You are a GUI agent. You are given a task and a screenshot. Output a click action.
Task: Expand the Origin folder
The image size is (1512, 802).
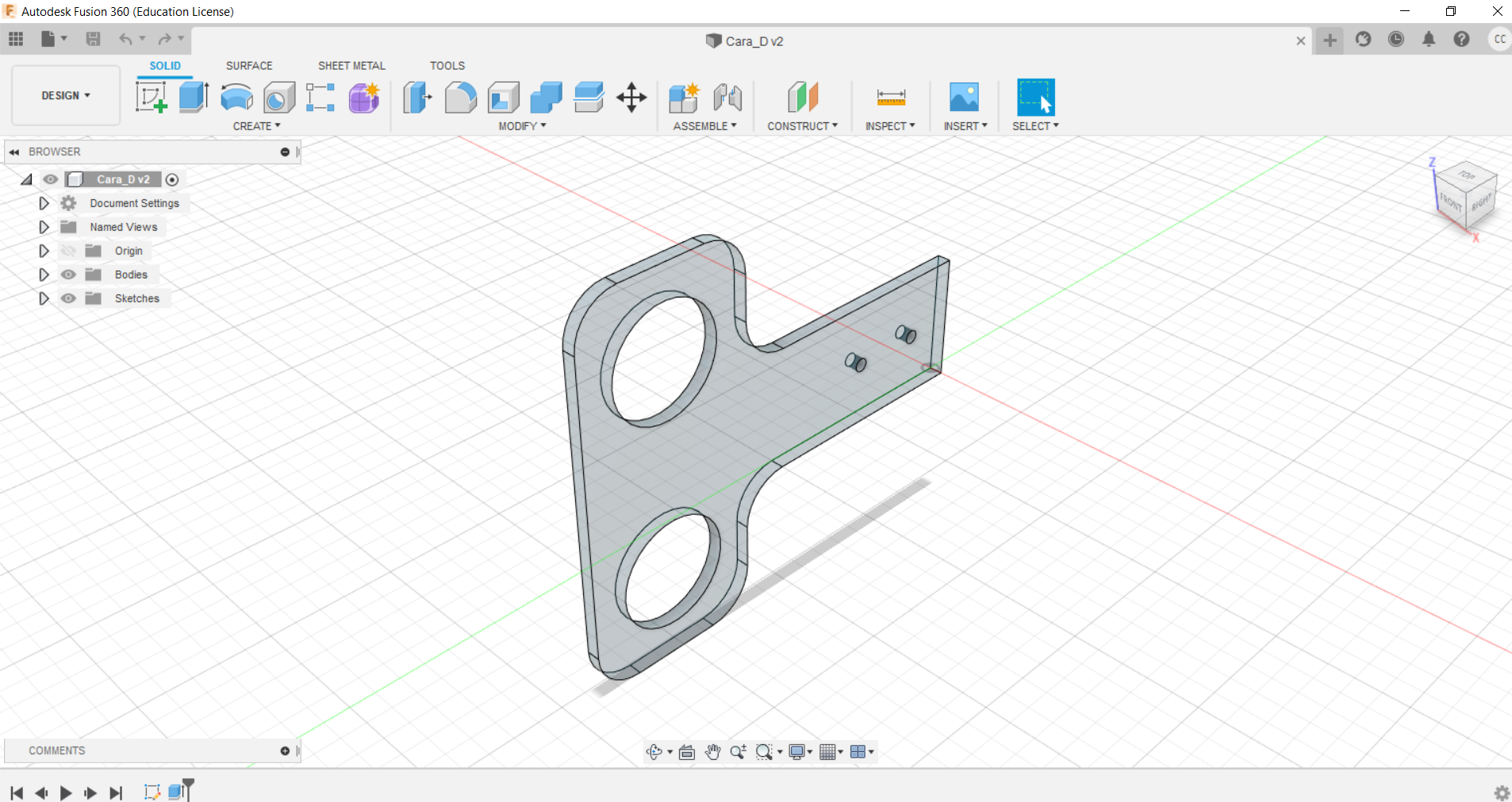(x=44, y=251)
